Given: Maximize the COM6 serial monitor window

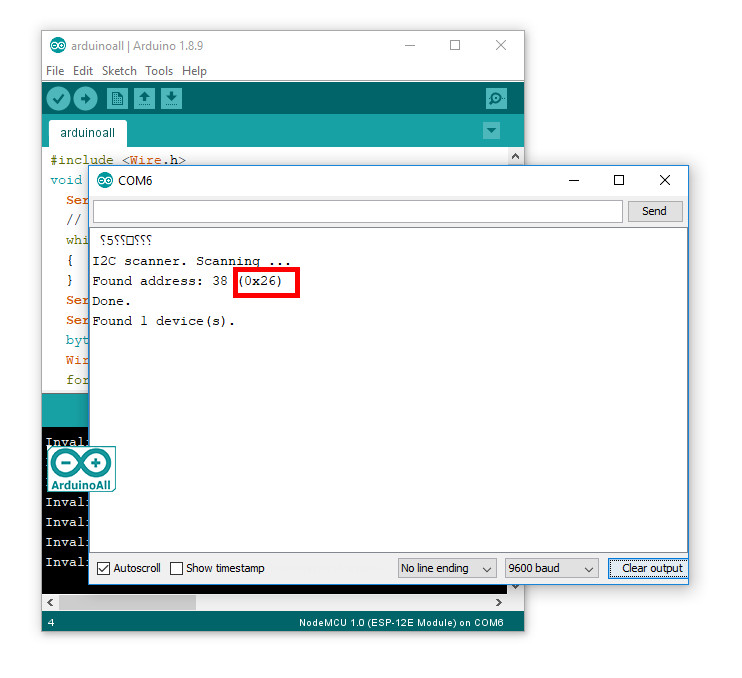Looking at the screenshot, I should pos(618,180).
